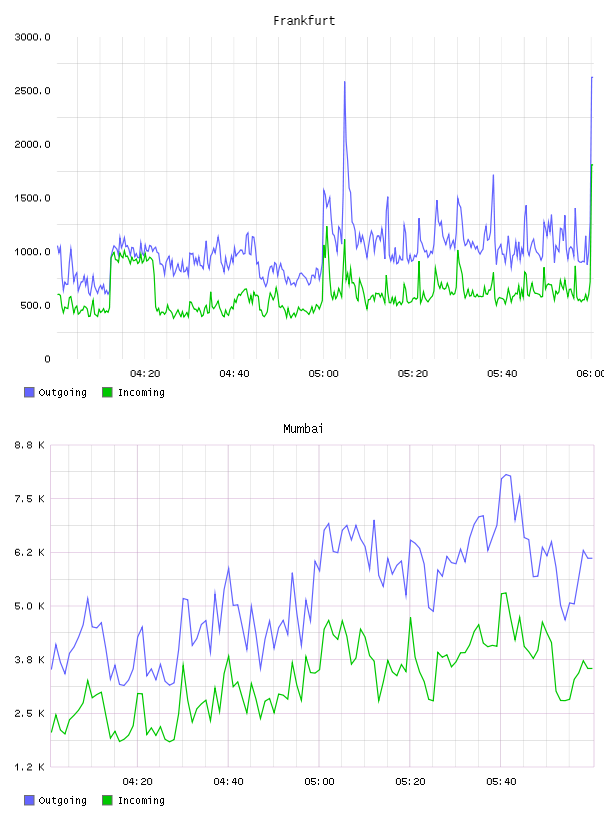The height and width of the screenshot is (816, 608).
Task: Click the 7.5 K y-axis label in Mumbai chart
Action: 29,499
